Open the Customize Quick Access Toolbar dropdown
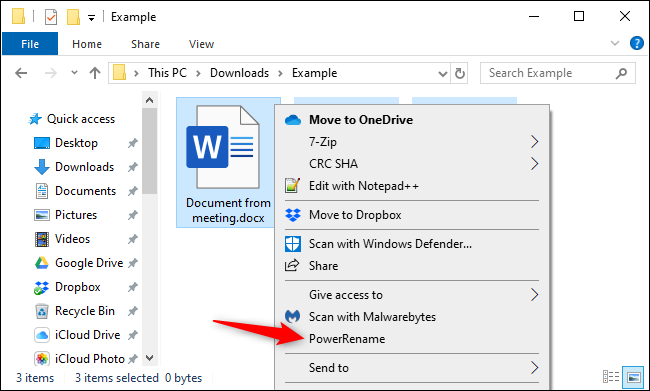Viewport: 650px width, 391px height. [92, 17]
